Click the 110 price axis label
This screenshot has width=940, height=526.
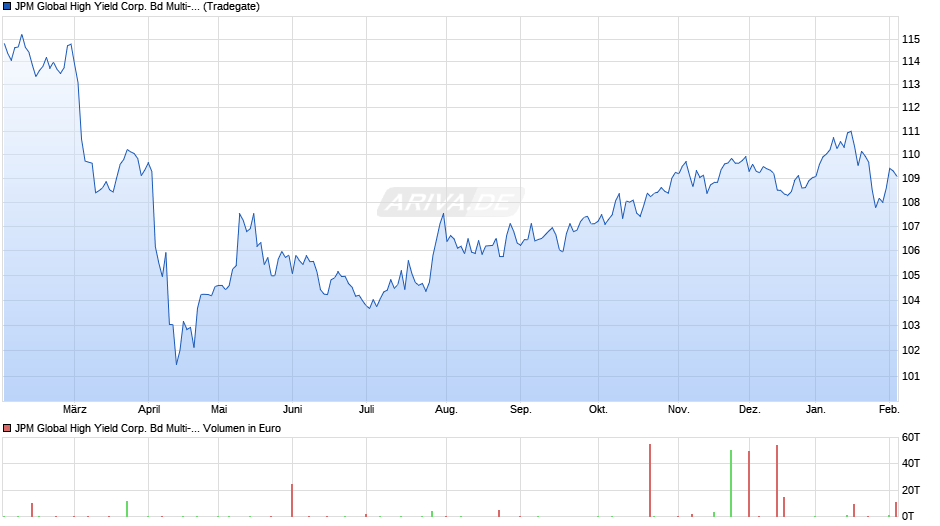[x=911, y=155]
